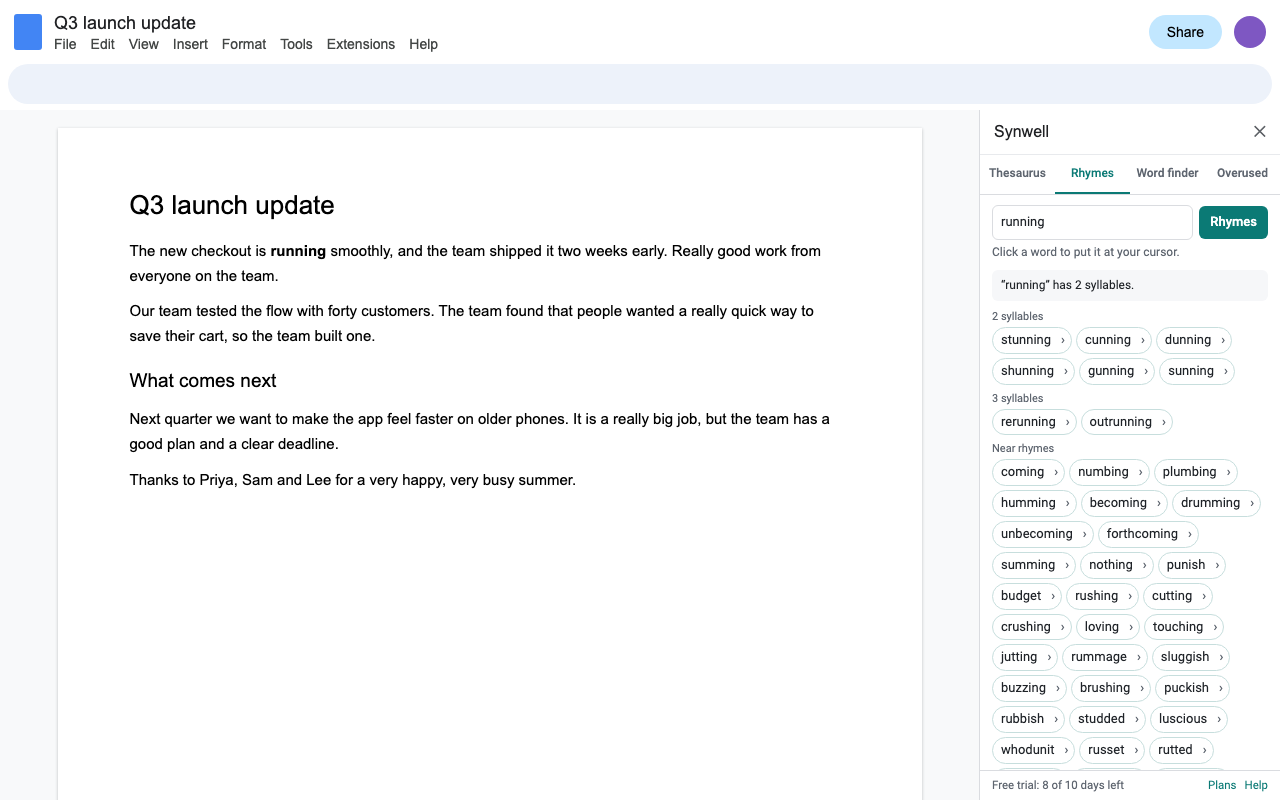Open the File menu
The image size is (1280, 800).
(x=65, y=44)
